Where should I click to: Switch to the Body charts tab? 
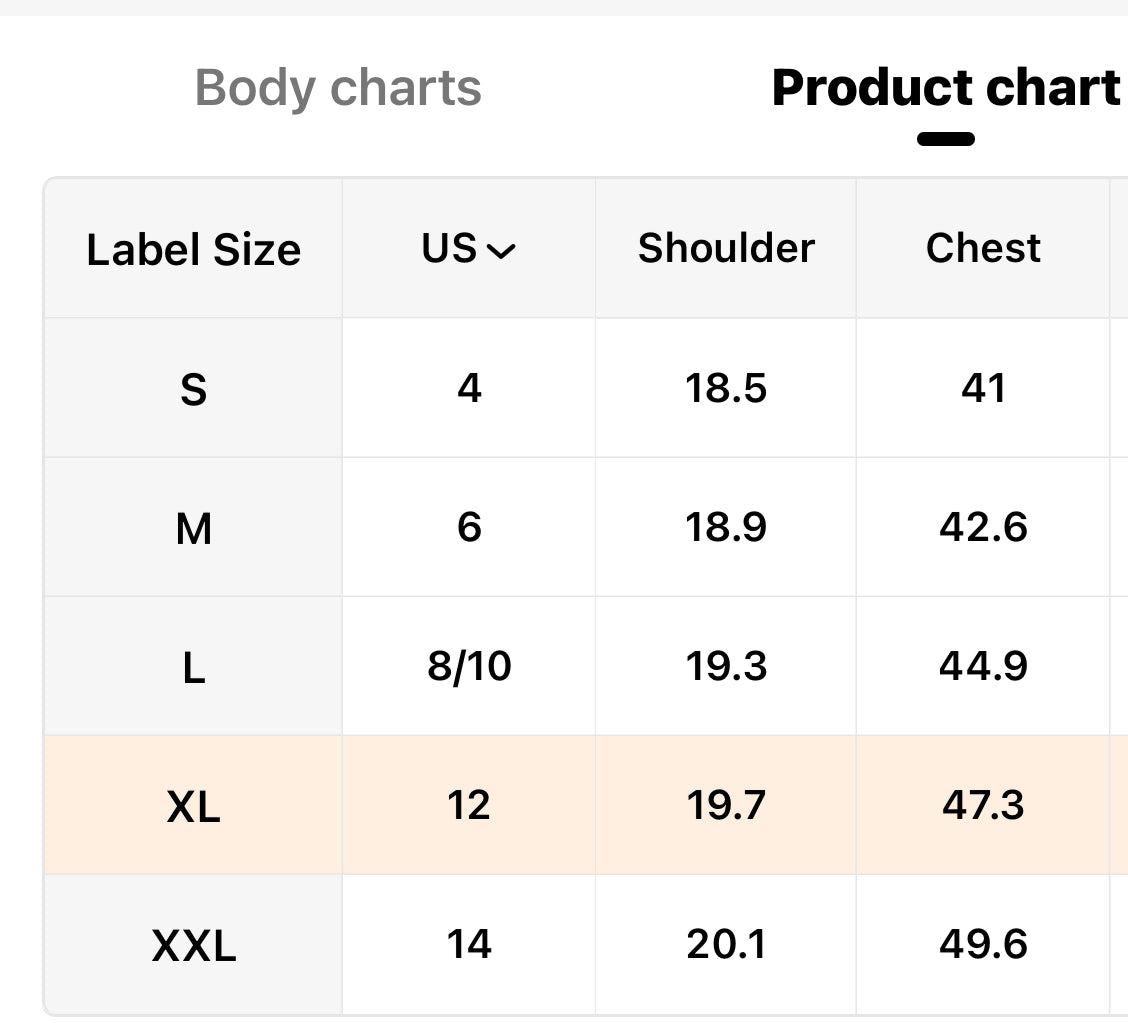click(x=338, y=88)
